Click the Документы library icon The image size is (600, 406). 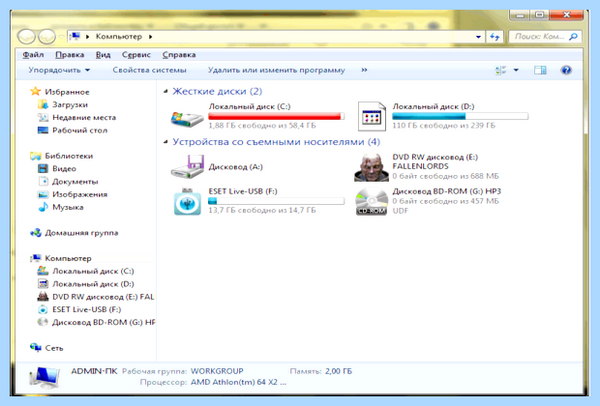click(42, 181)
